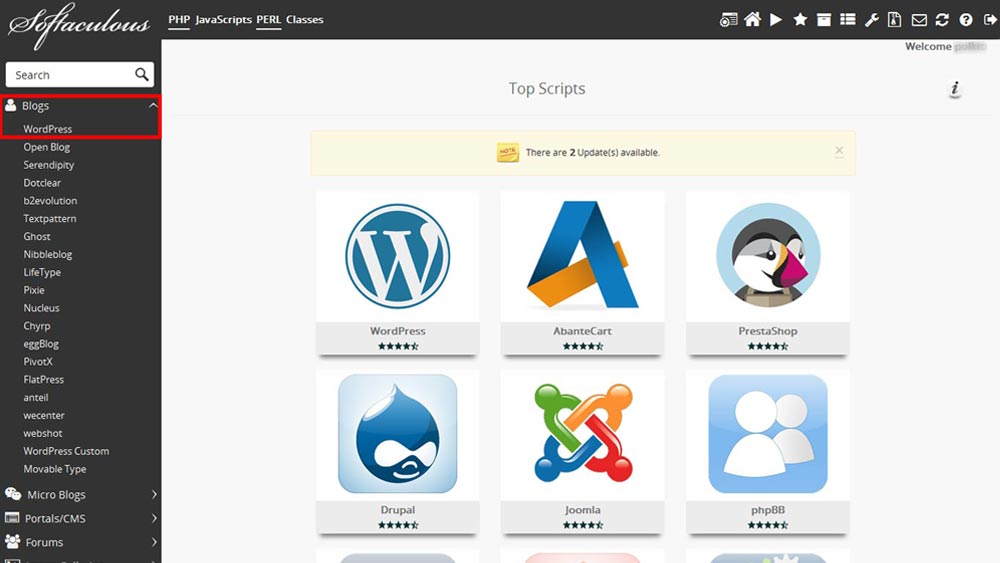This screenshot has width=1000, height=563.
Task: Open email settings envelope icon
Action: [x=919, y=20]
